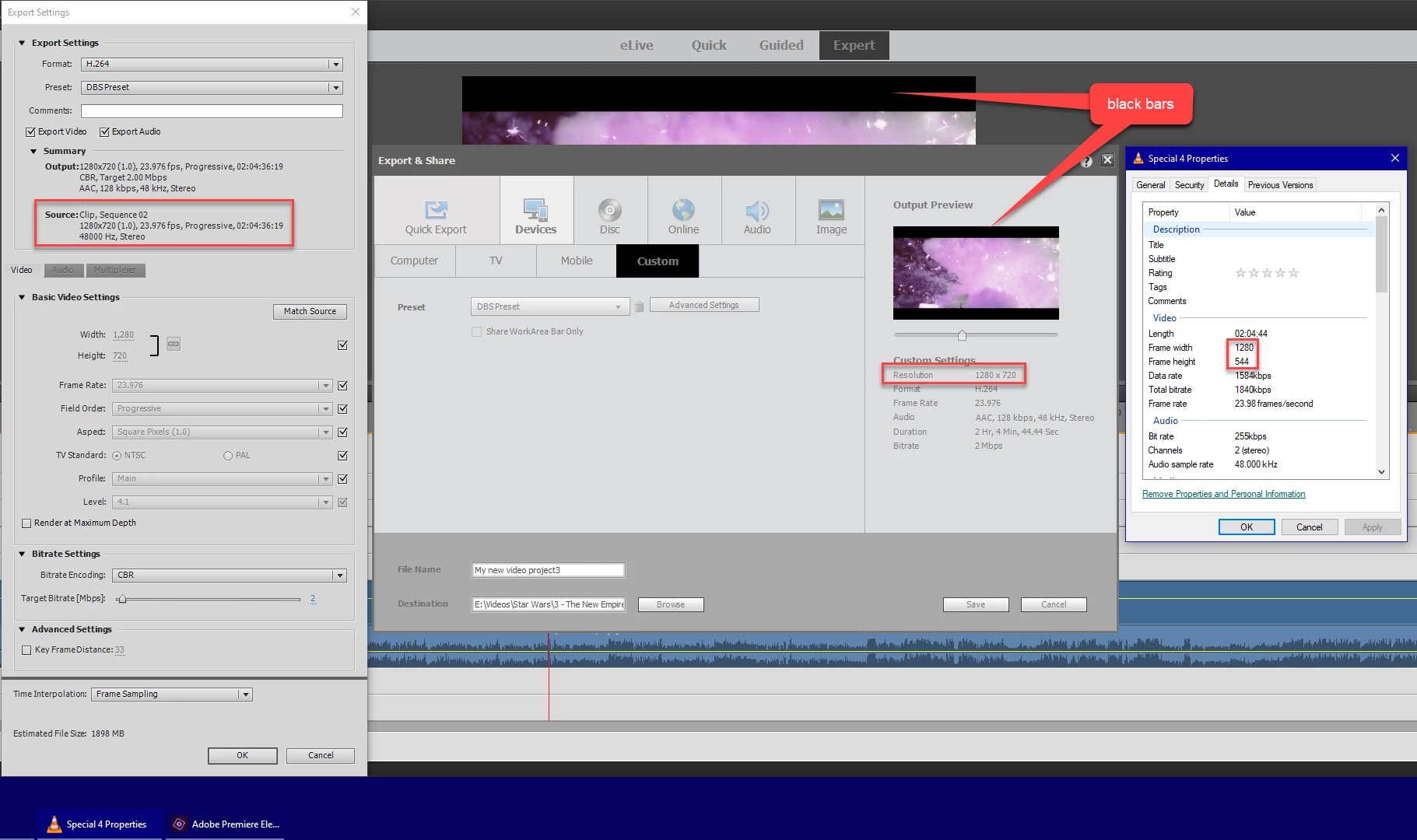This screenshot has height=840, width=1417.
Task: Uncheck the Frame Rate match checkbox
Action: point(342,386)
